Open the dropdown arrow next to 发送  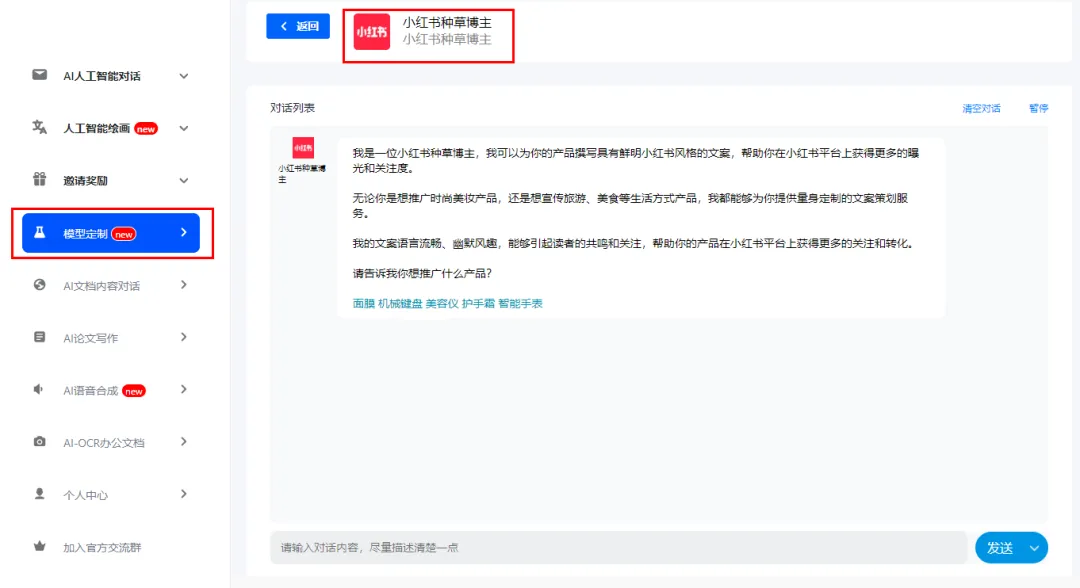click(x=1034, y=548)
